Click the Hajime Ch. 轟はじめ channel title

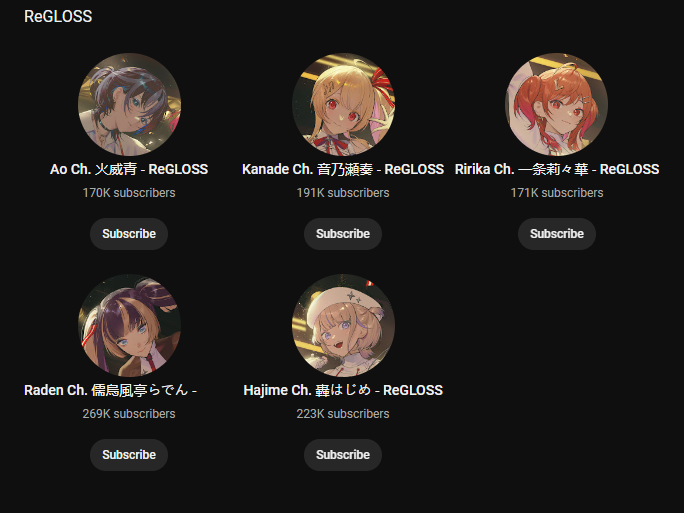point(343,390)
